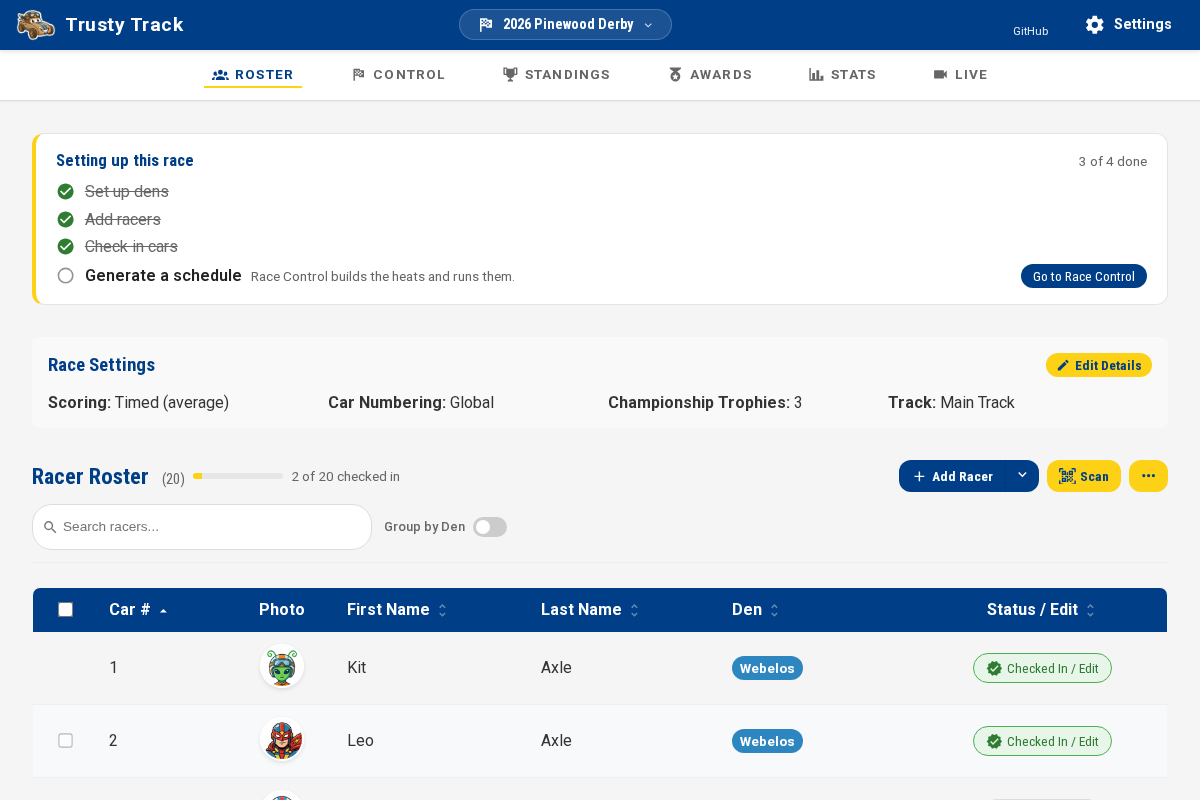The height and width of the screenshot is (800, 1200).
Task: Click the Control flag icon
Action: click(x=359, y=75)
